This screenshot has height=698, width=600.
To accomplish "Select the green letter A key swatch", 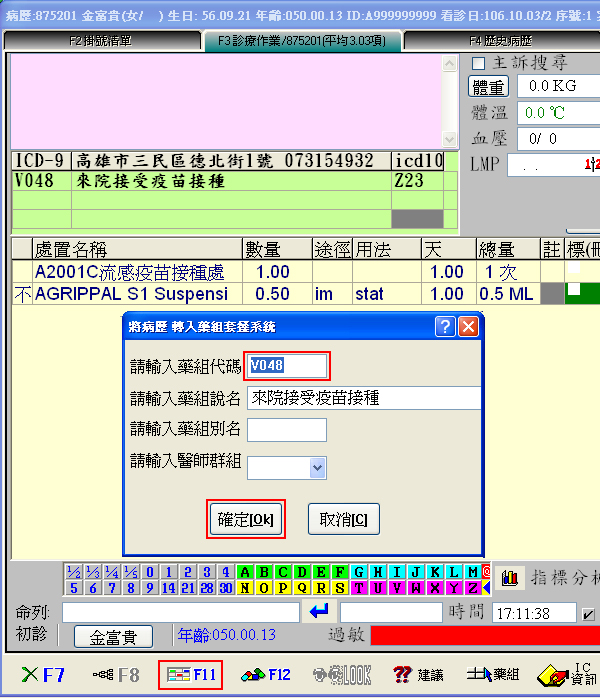I will (x=245, y=573).
